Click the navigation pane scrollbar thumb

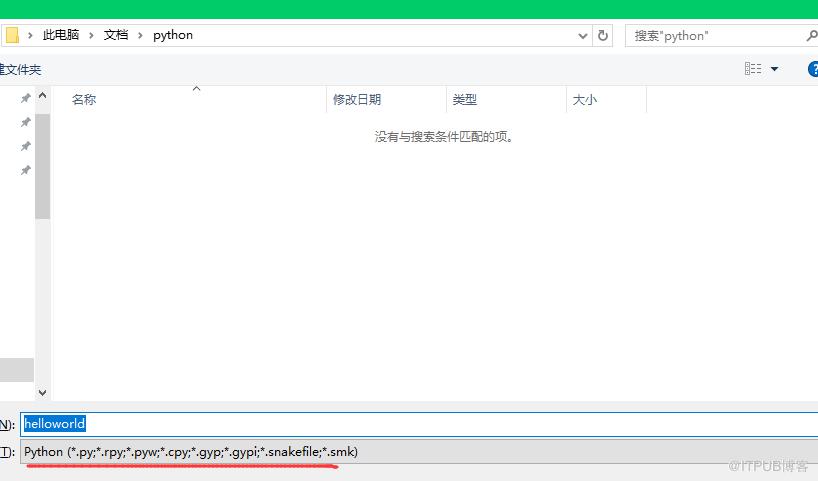pos(43,166)
